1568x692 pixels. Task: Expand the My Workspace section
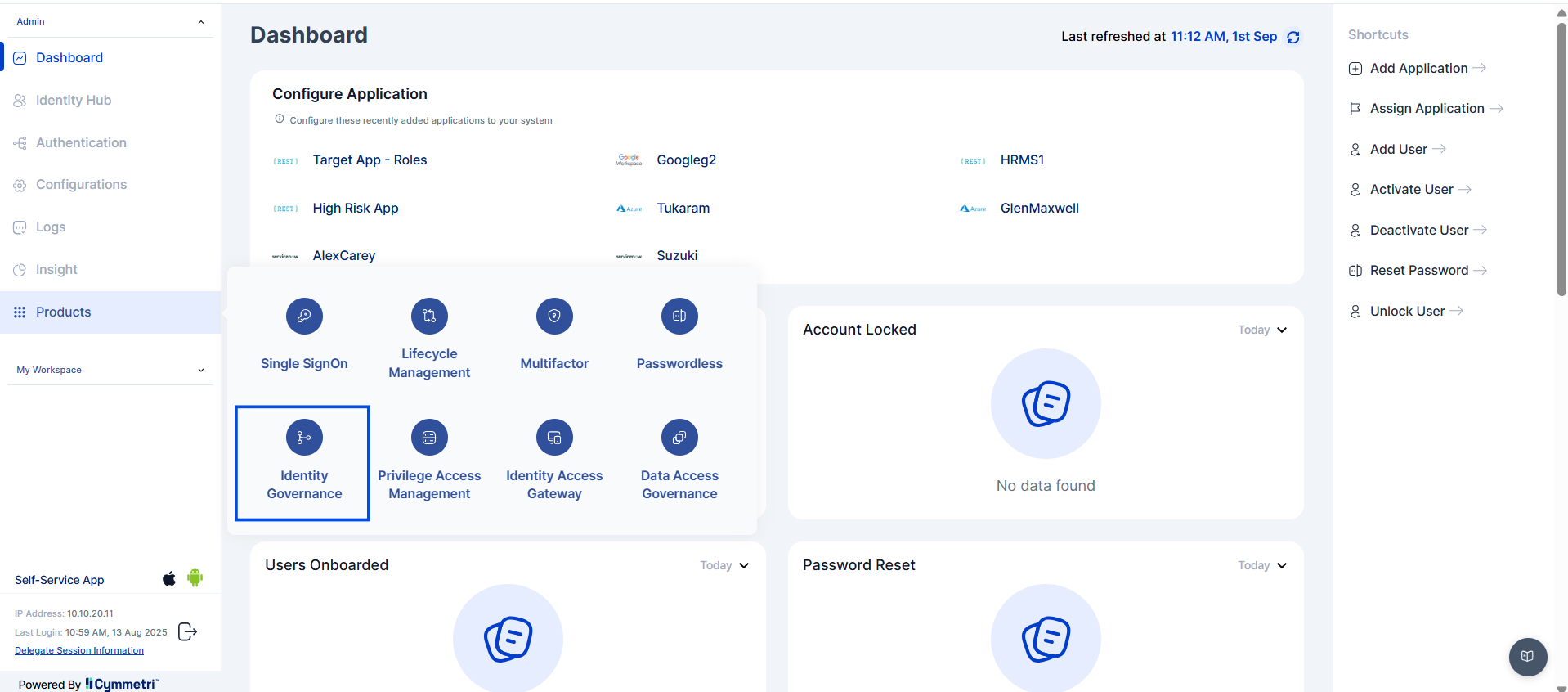201,371
